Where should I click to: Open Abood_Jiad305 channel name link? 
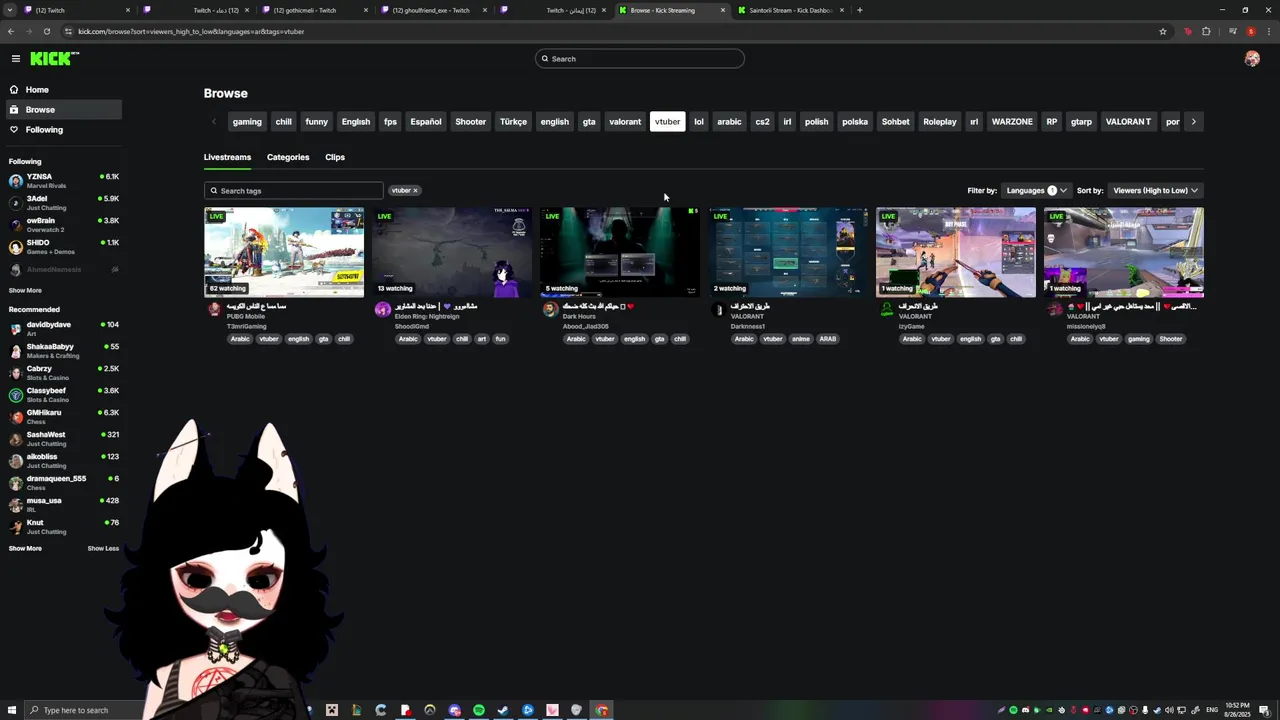click(586, 326)
